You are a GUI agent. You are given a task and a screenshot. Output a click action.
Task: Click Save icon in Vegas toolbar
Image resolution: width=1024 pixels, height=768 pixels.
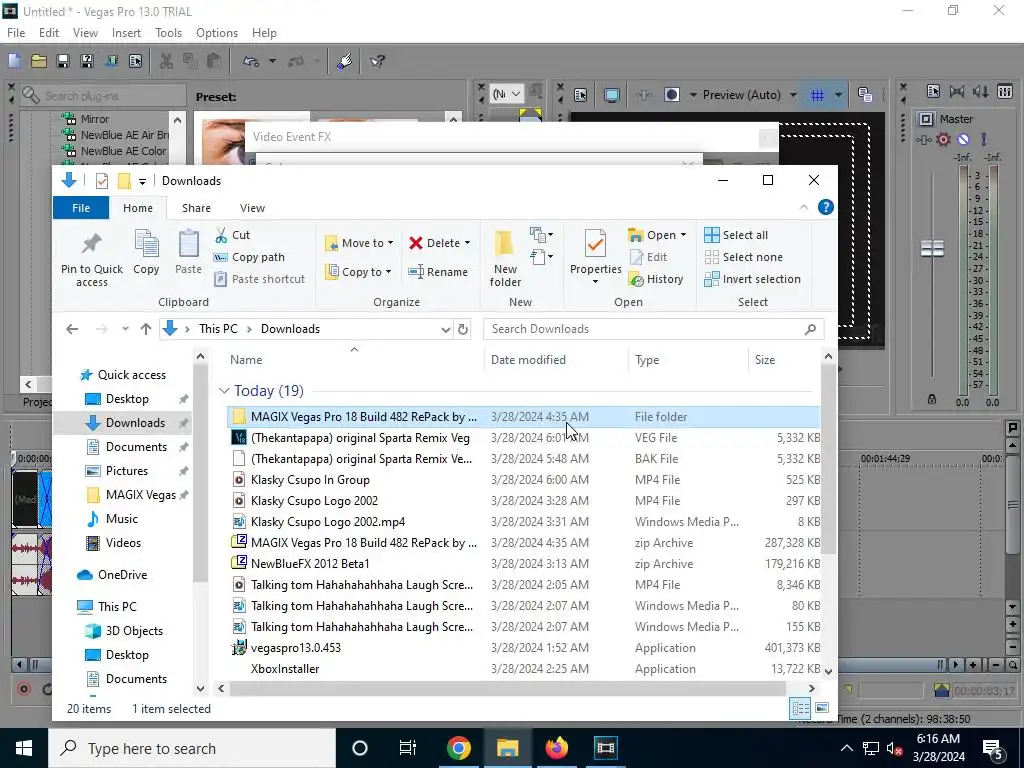coord(63,61)
